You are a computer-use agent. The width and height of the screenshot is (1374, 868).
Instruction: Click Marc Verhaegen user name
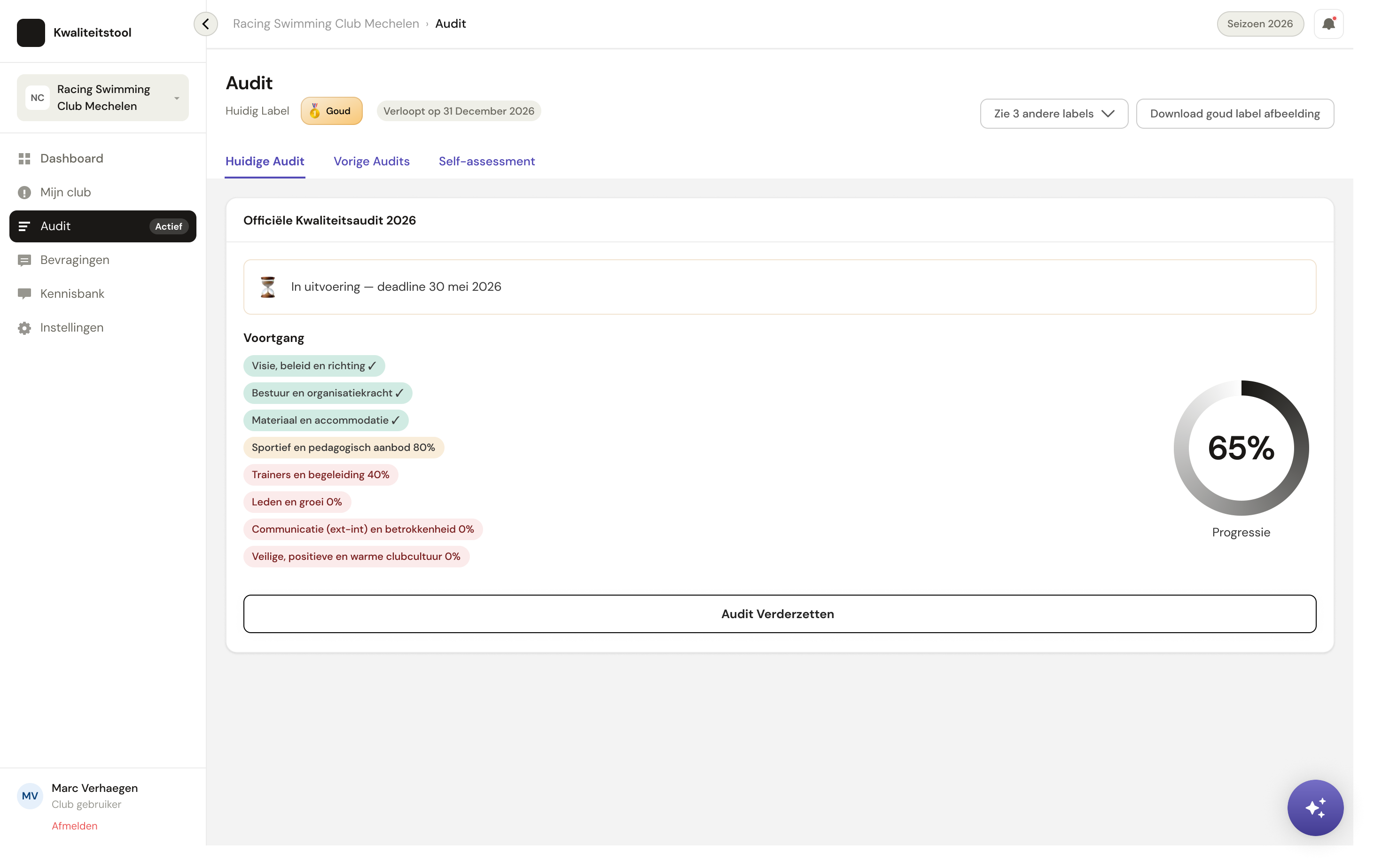[x=95, y=788]
